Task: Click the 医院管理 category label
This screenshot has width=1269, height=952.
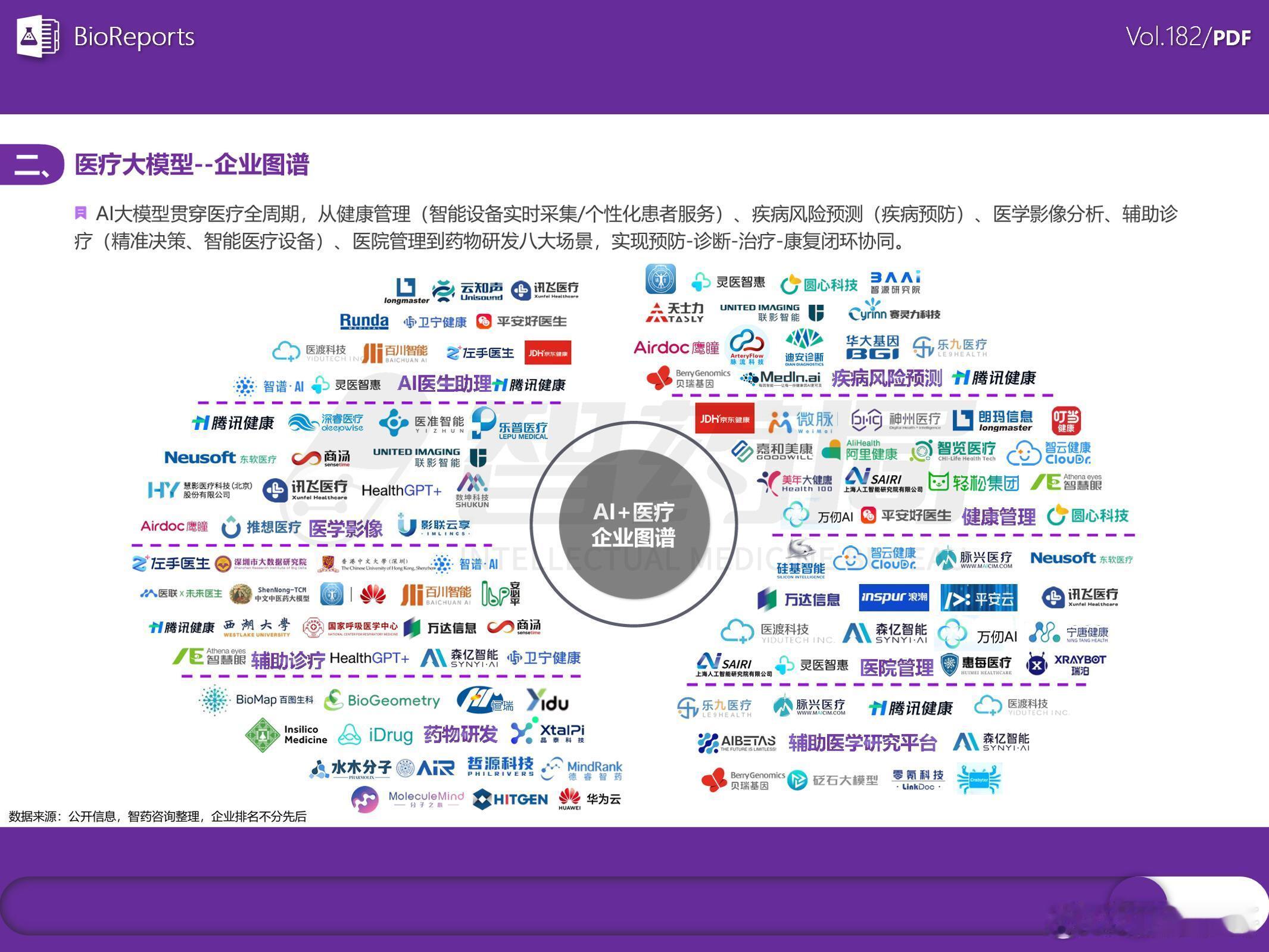Action: 896,667
